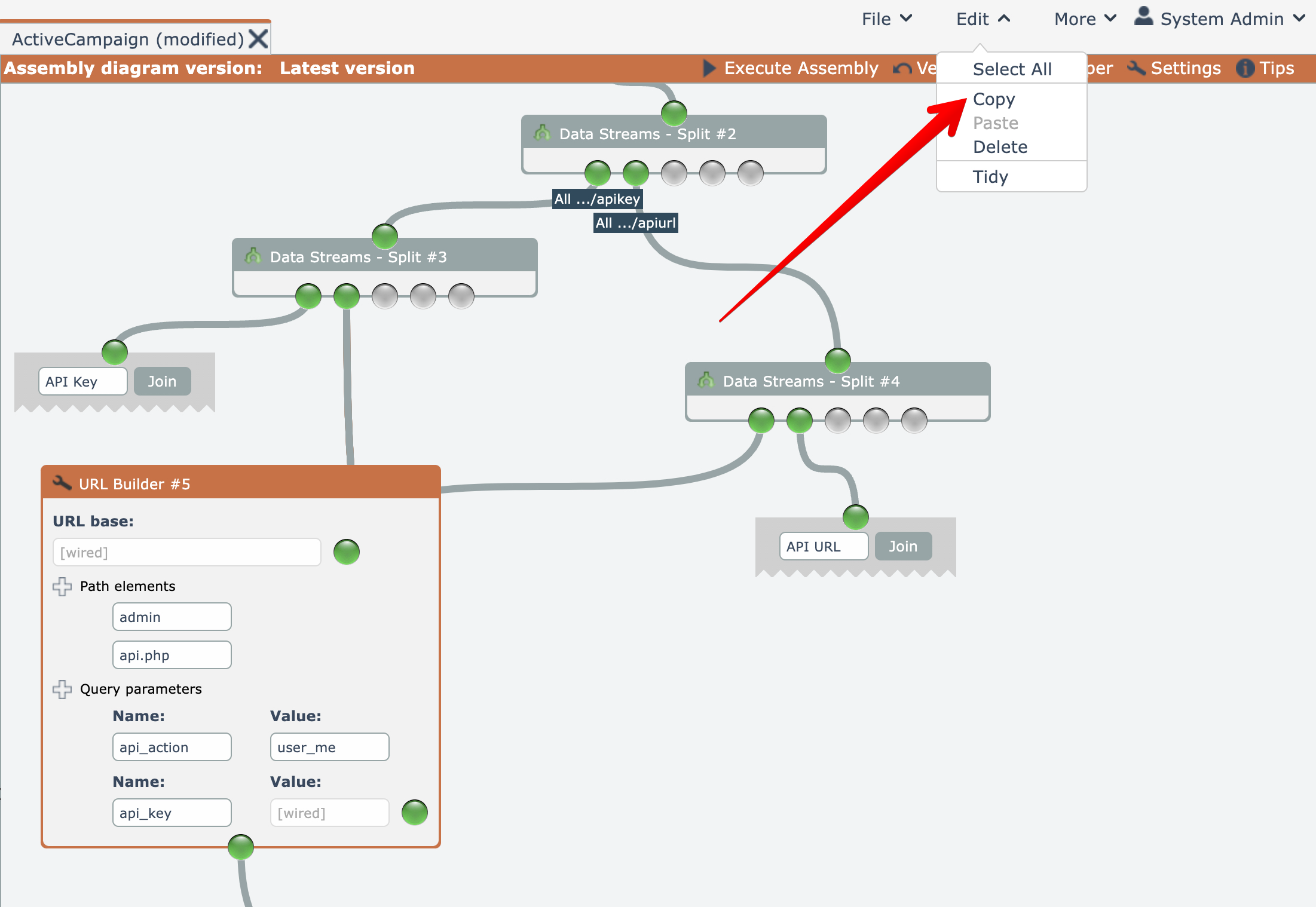Viewport: 1316px width, 907px height.
Task: Click the Execute Assembly play icon
Action: [709, 68]
